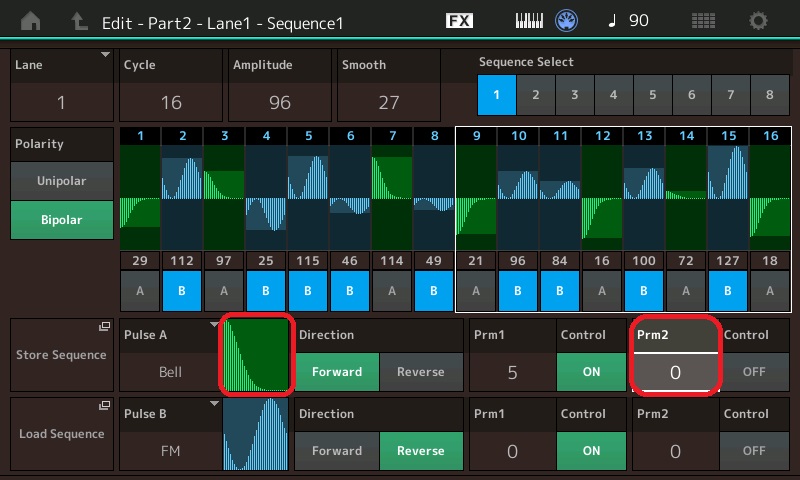Select the Amplitude value 96

click(279, 101)
